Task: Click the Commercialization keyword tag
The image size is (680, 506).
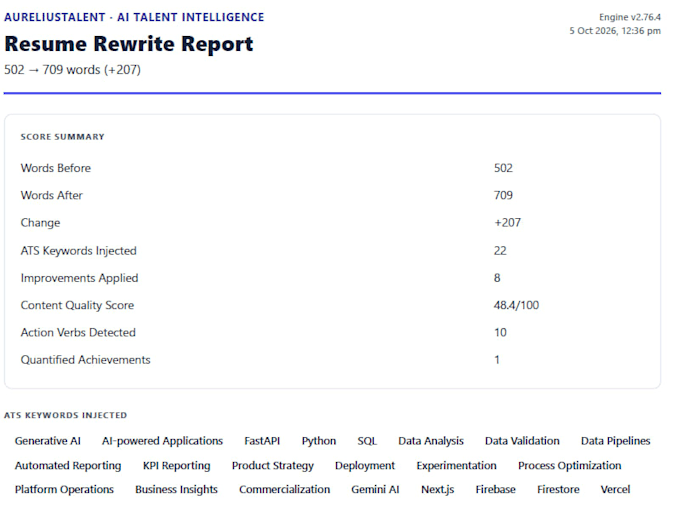Action: (x=284, y=490)
